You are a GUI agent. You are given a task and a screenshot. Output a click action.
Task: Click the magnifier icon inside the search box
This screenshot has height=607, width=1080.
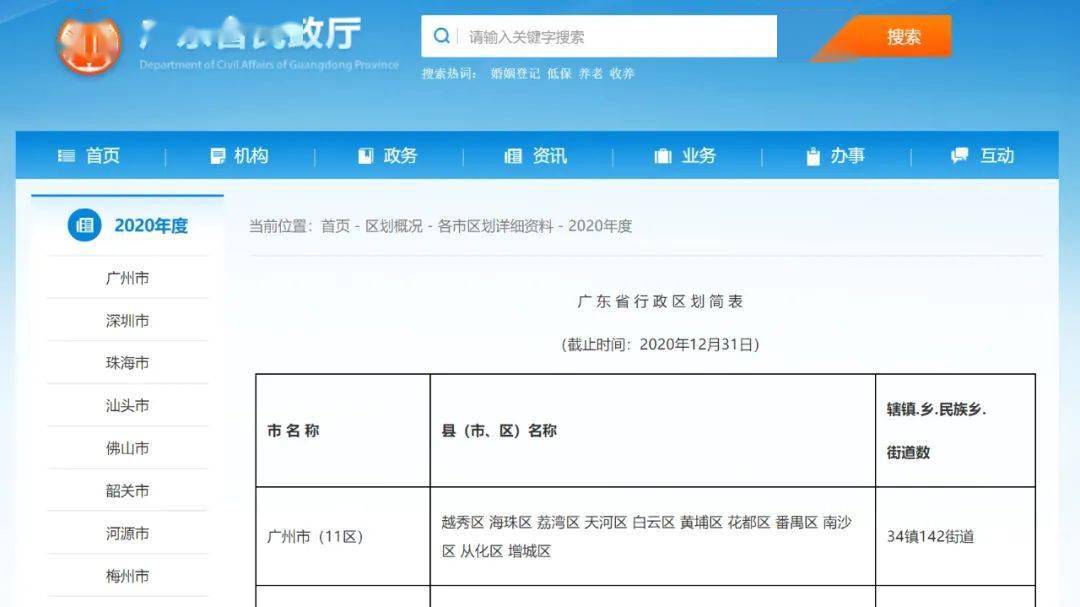coord(441,35)
